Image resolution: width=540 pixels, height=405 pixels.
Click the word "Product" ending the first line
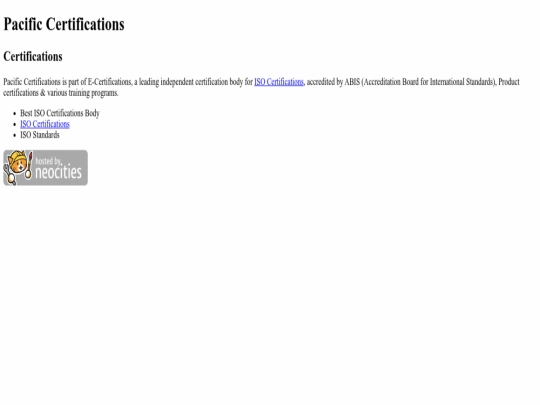click(x=509, y=82)
